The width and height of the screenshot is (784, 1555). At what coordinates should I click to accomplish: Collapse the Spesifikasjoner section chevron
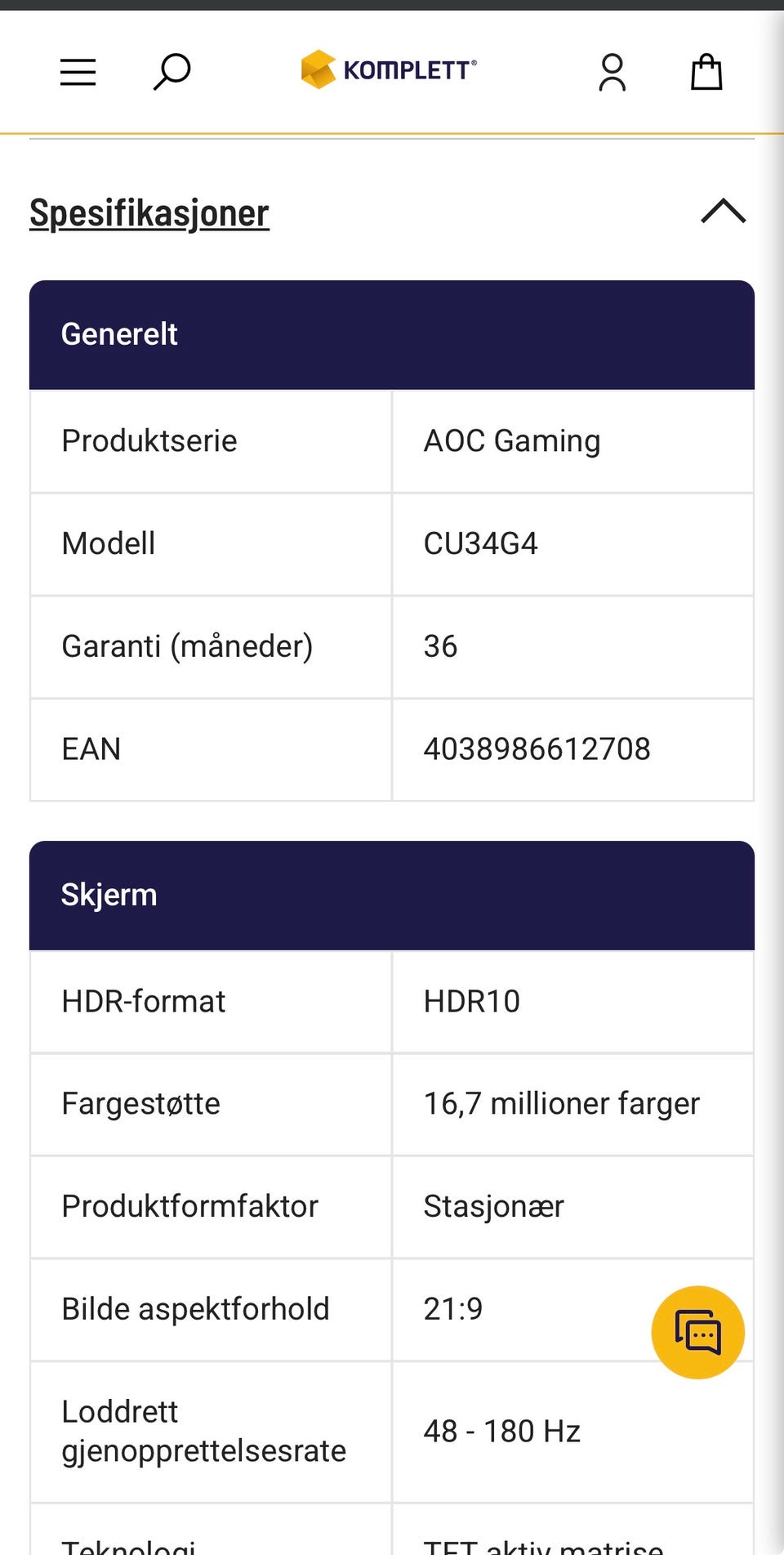(724, 211)
